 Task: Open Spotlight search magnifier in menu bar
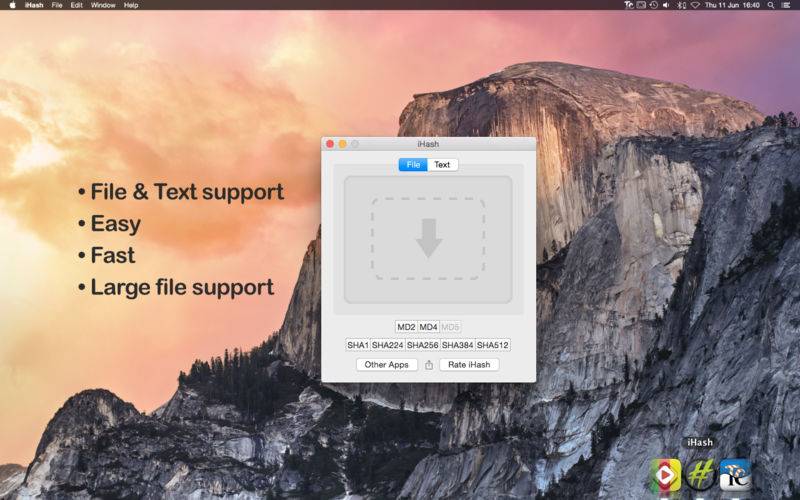(x=772, y=5)
